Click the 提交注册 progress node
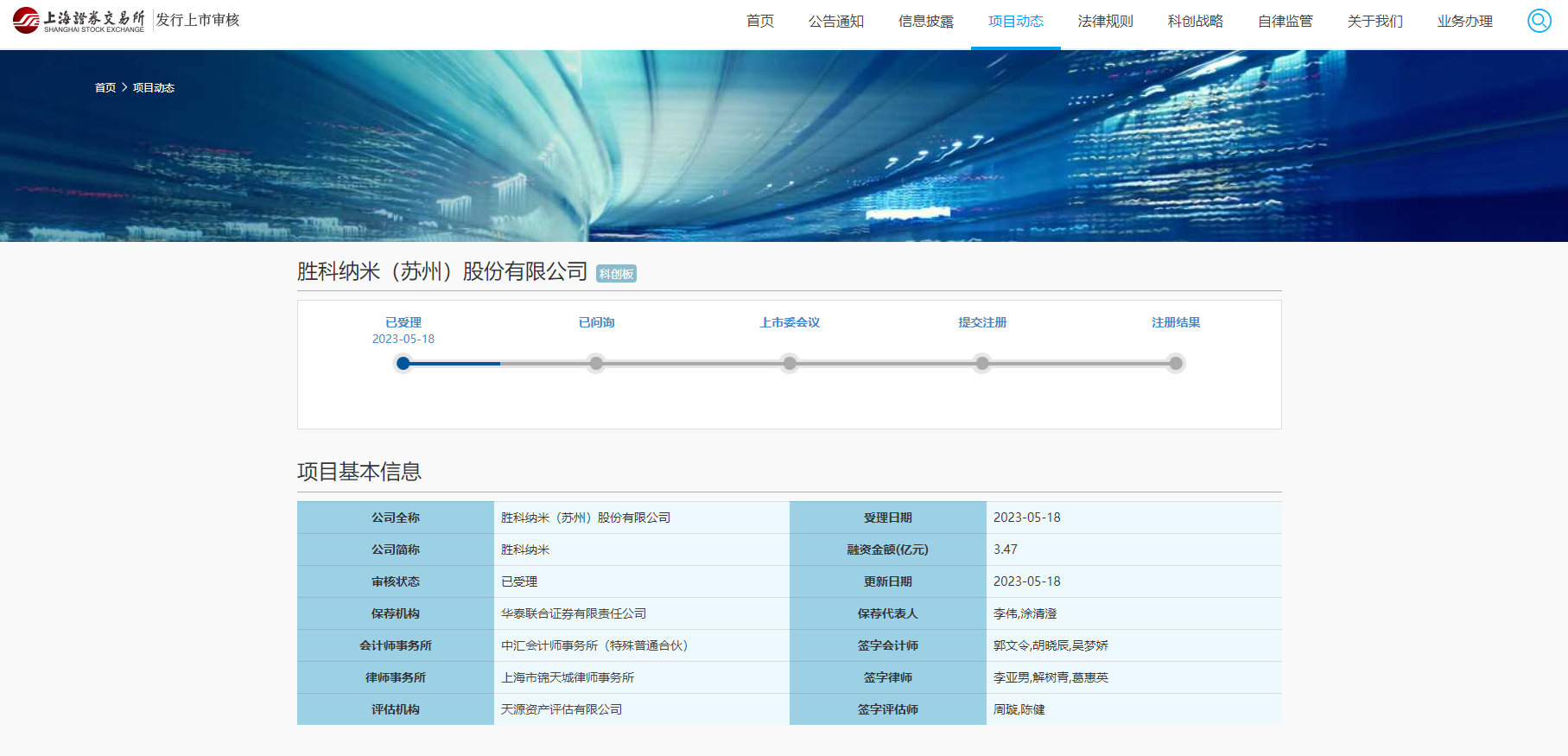The image size is (1568, 756). [x=982, y=364]
